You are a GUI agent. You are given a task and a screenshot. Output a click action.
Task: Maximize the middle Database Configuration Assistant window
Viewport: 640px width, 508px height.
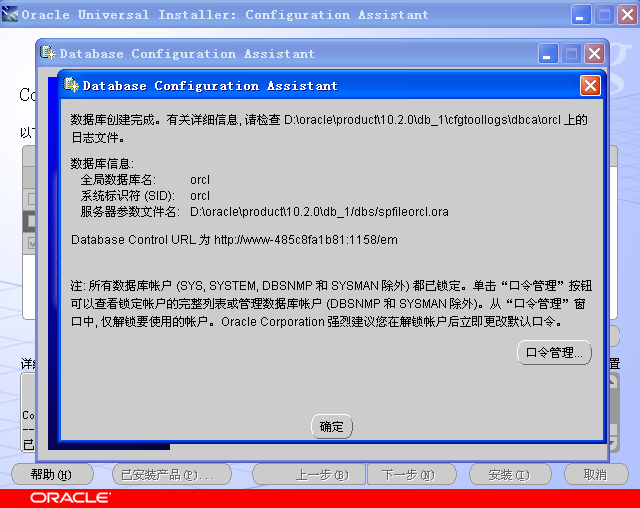pos(571,53)
